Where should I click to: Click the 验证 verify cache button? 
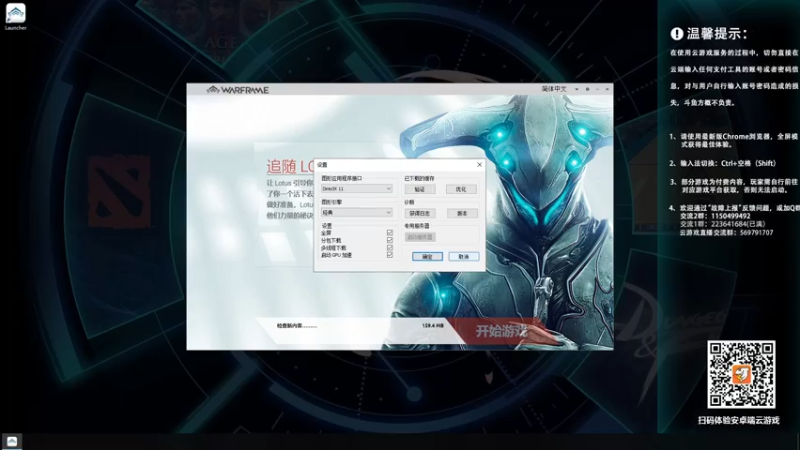tap(420, 189)
